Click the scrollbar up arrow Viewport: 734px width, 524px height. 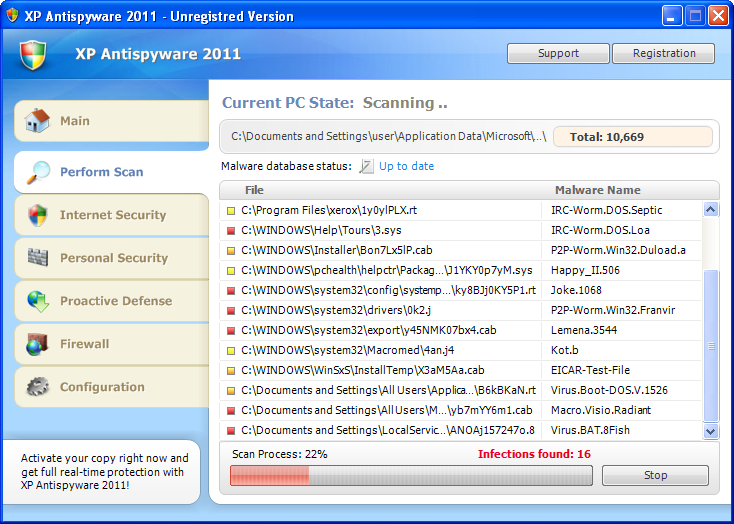click(711, 209)
